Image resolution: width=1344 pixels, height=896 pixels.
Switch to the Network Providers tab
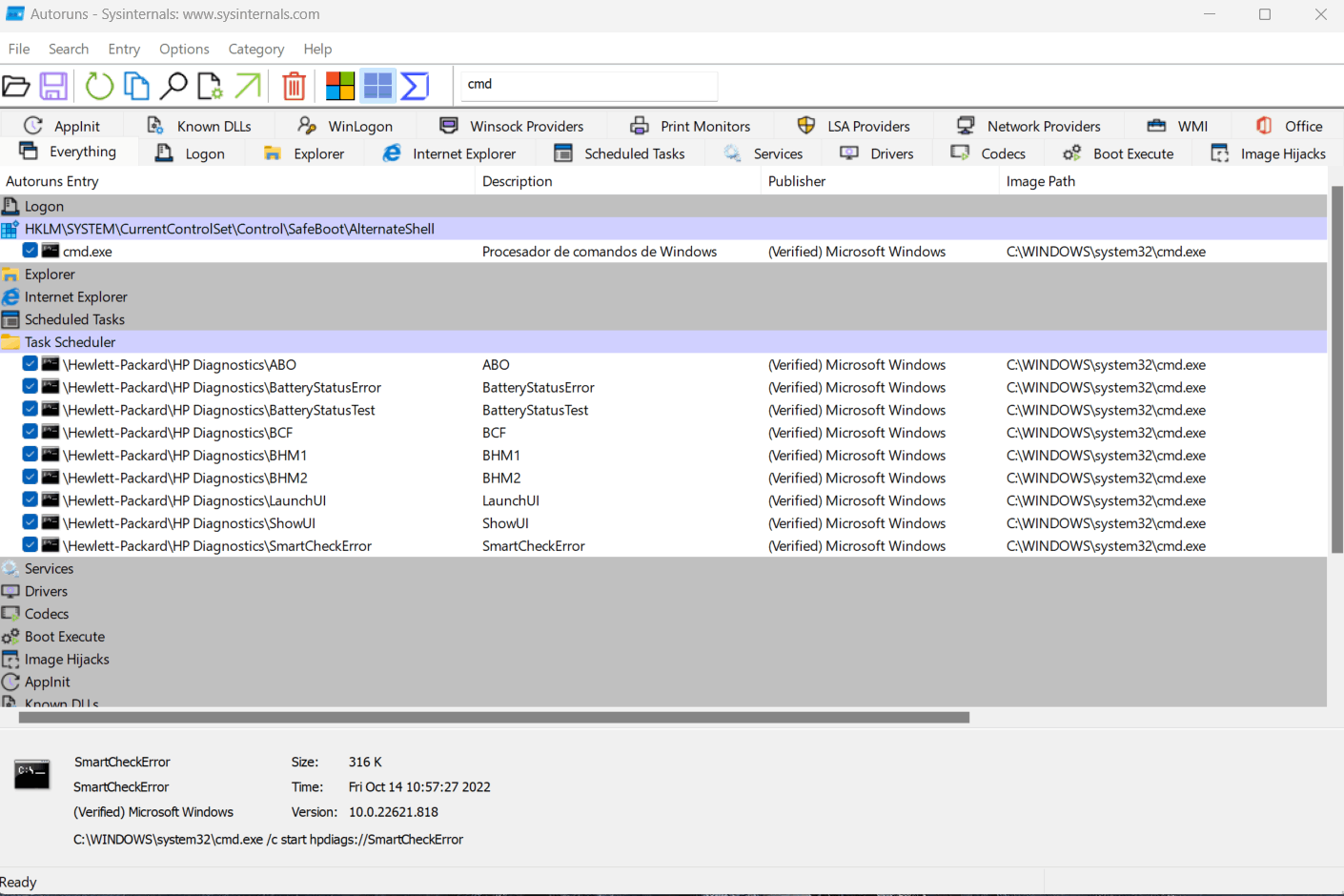pyautogui.click(x=1028, y=126)
